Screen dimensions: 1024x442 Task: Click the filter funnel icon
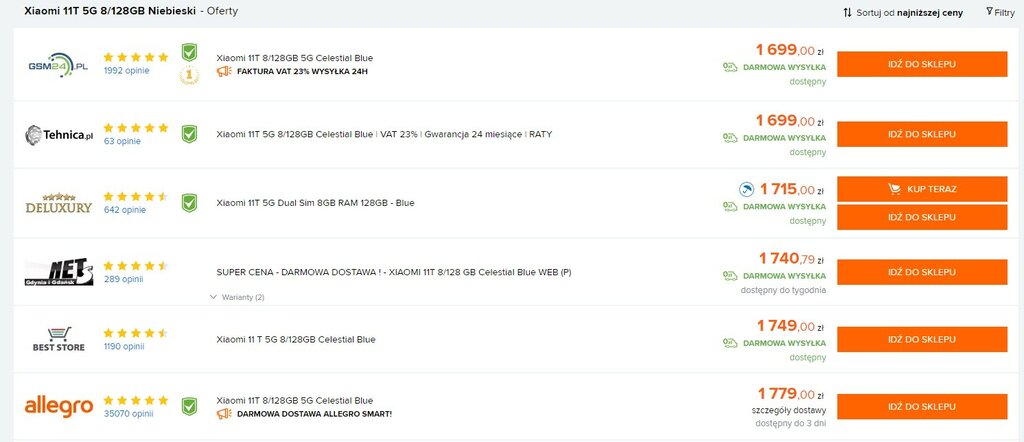[x=989, y=11]
